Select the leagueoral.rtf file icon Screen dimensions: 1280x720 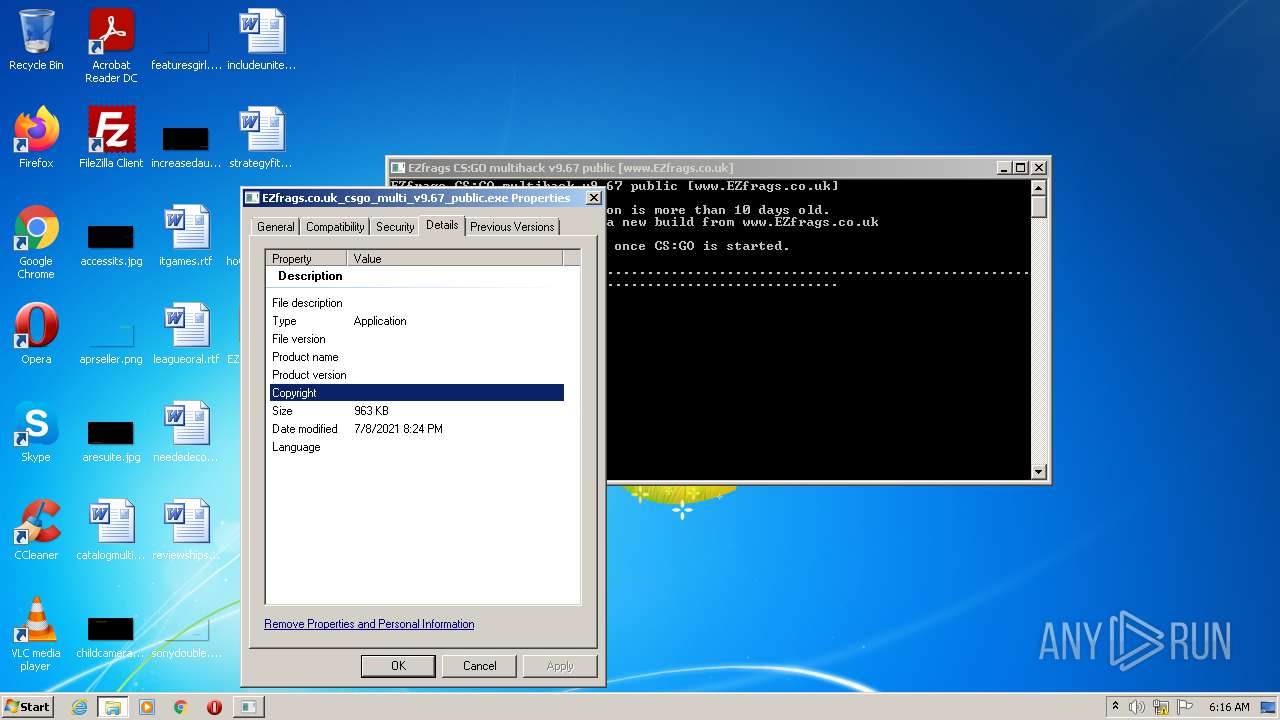click(186, 334)
